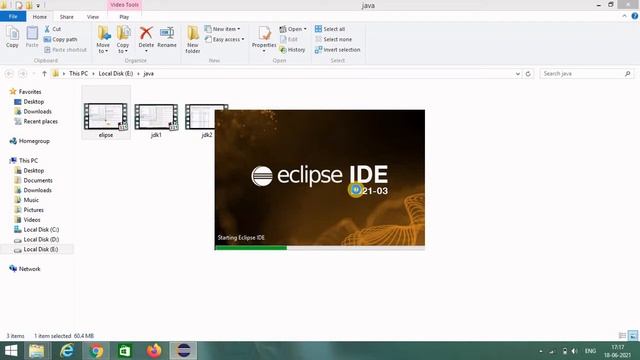Click the Edit command in Open group

click(x=289, y=39)
